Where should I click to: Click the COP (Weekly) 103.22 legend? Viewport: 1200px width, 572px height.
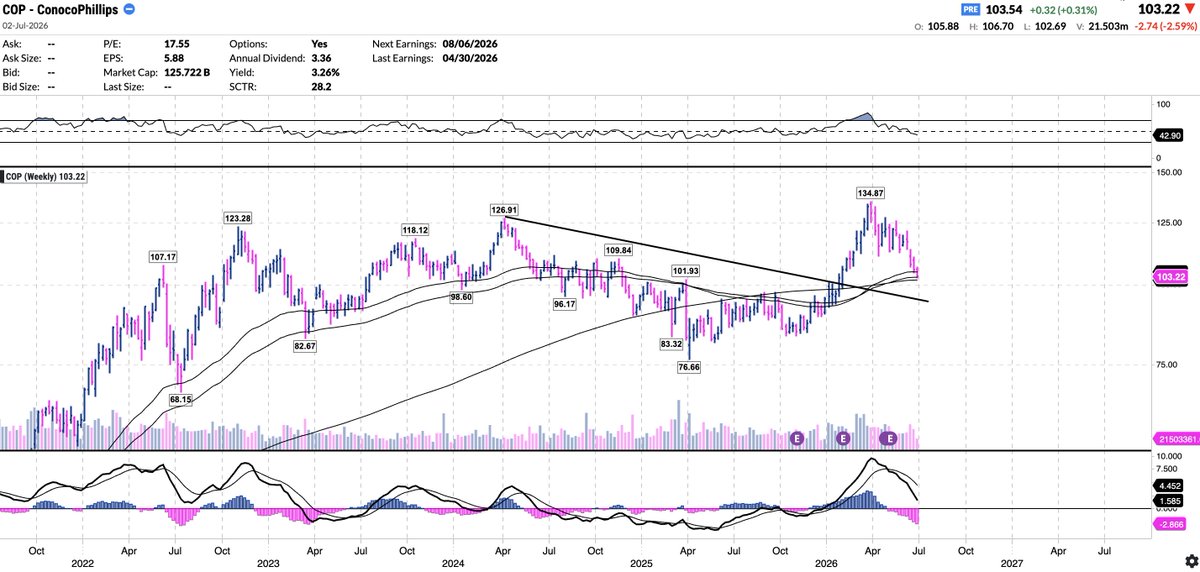tap(46, 175)
